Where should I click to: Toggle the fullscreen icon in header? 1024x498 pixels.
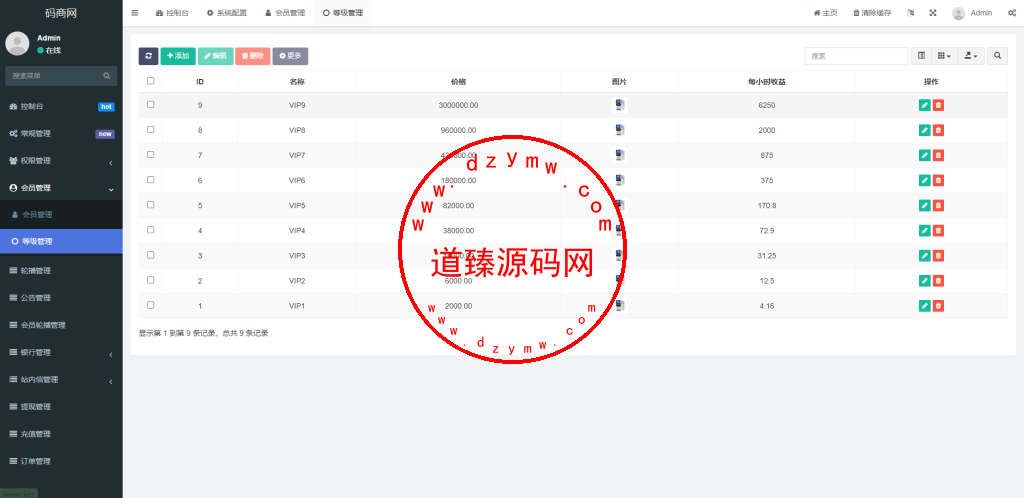click(933, 13)
